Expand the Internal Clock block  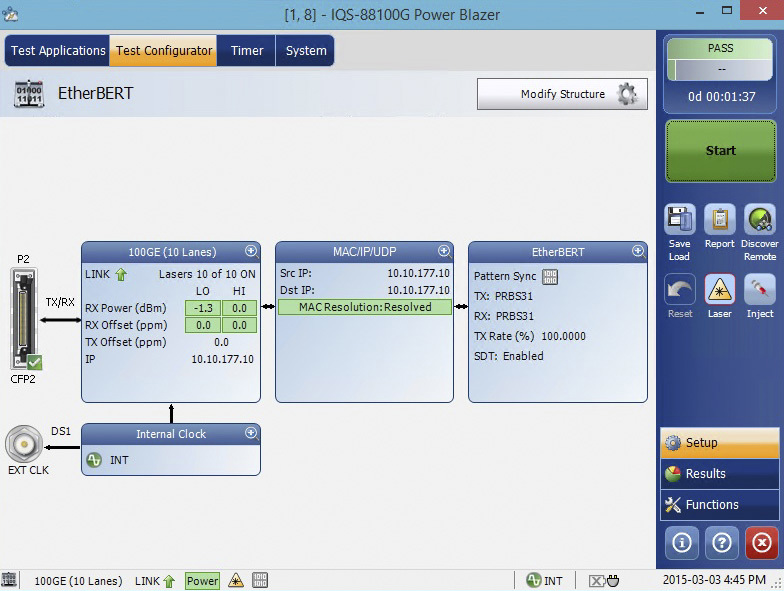[x=252, y=433]
